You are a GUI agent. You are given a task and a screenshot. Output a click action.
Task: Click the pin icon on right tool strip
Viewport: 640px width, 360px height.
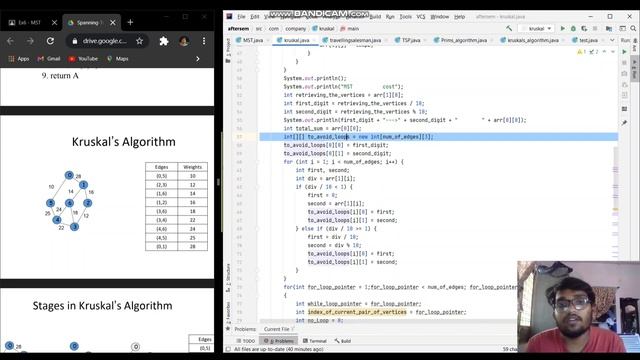pos(624,122)
